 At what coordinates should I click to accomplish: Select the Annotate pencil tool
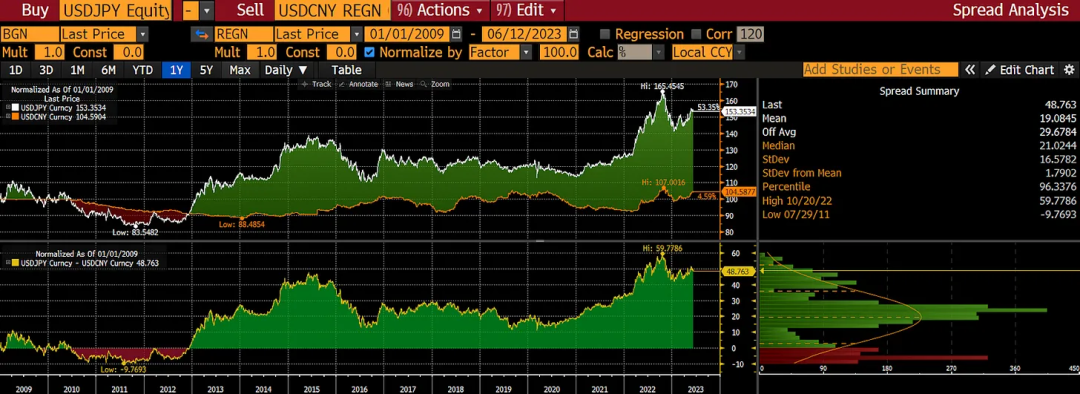358,84
